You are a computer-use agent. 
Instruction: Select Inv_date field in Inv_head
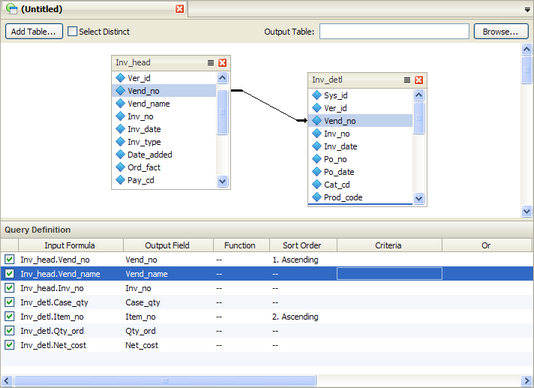pos(164,129)
